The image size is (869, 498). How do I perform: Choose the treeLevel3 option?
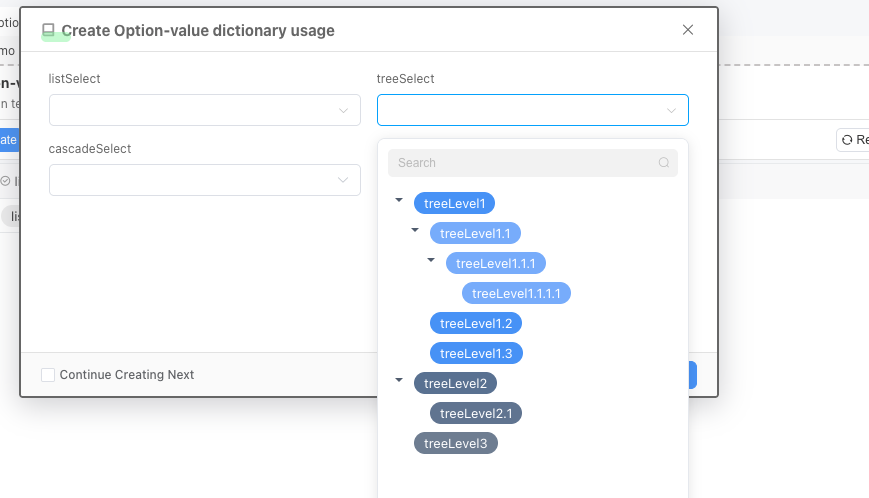pos(455,443)
